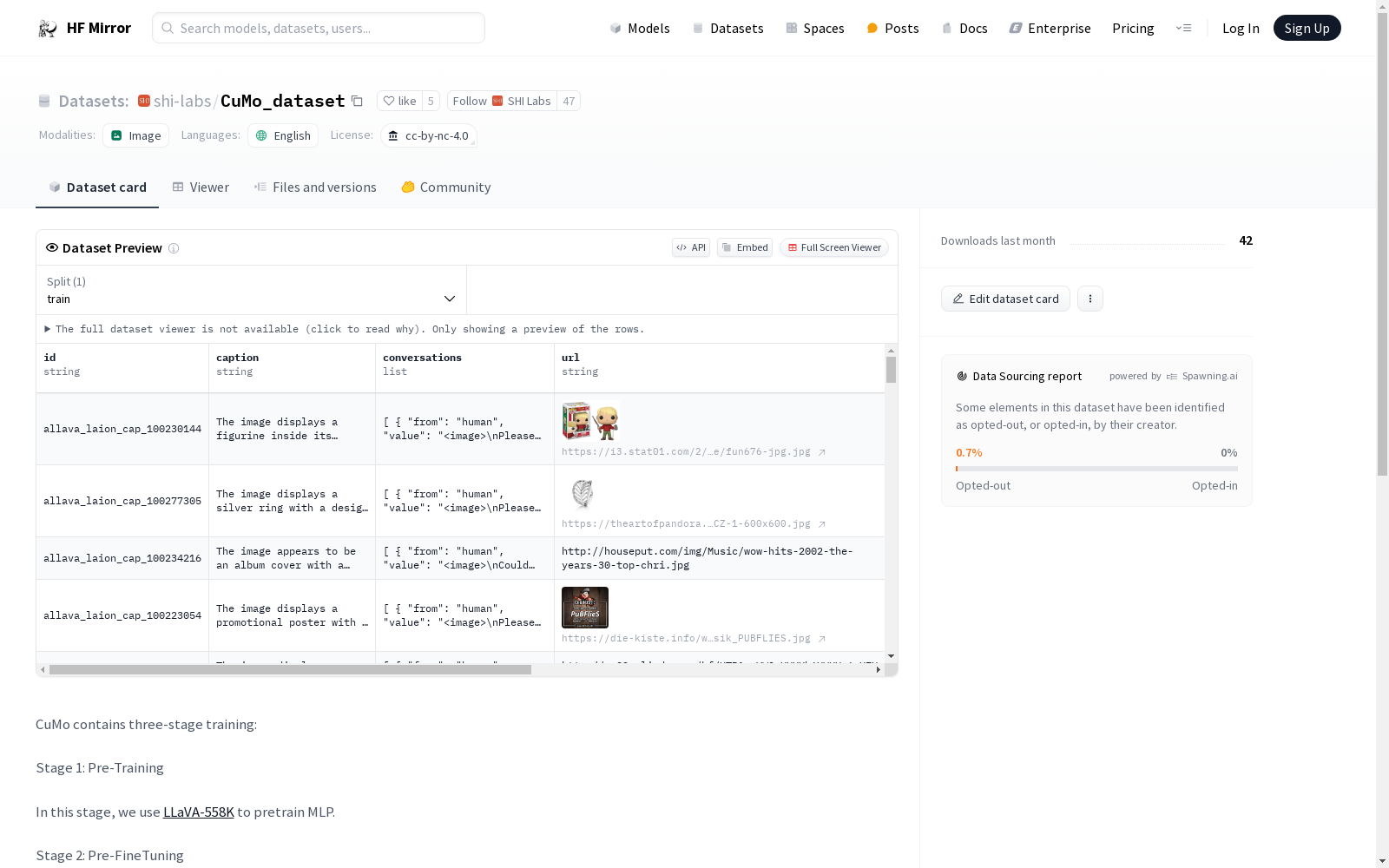Open the Split train dropdown
Viewport: 1389px width, 868px height.
251,290
